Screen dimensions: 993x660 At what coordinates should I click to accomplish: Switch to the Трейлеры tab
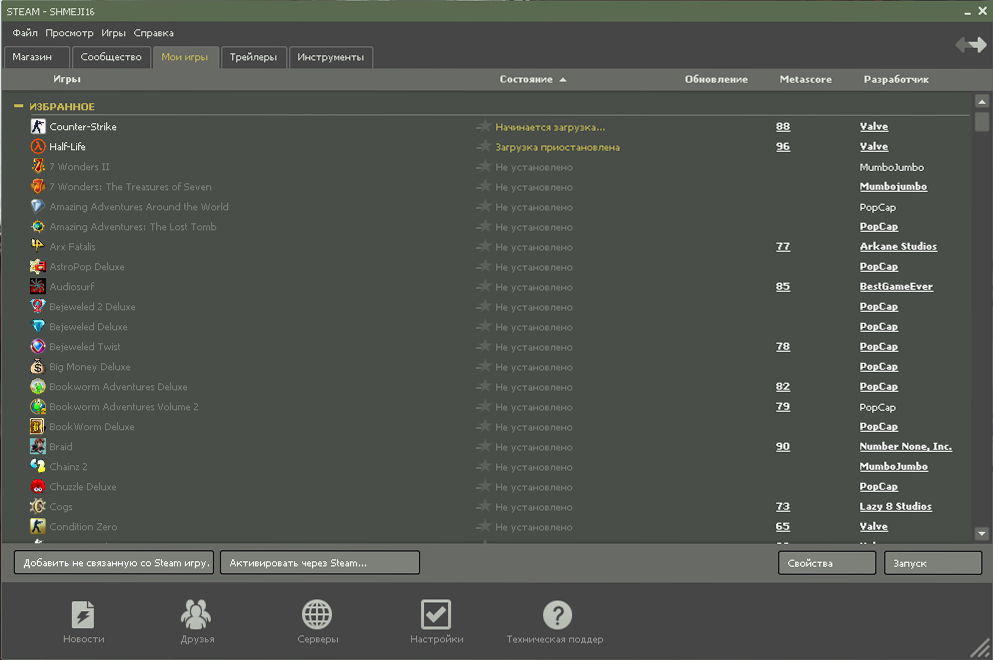(x=253, y=57)
